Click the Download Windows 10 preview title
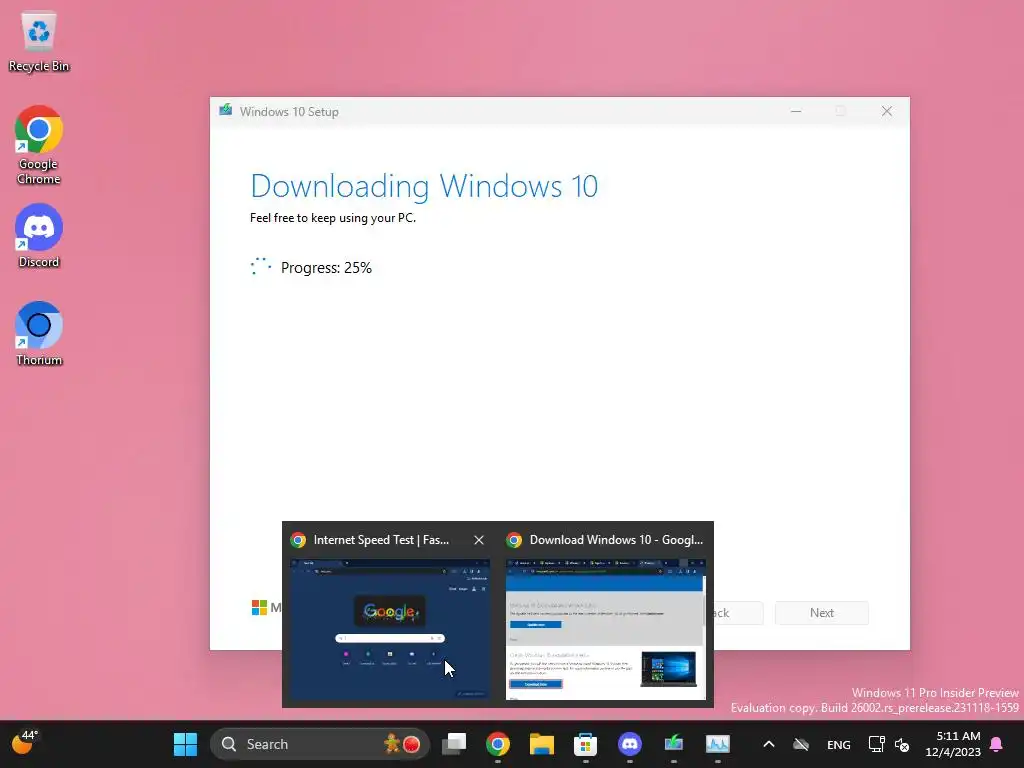The image size is (1024, 768). click(616, 540)
